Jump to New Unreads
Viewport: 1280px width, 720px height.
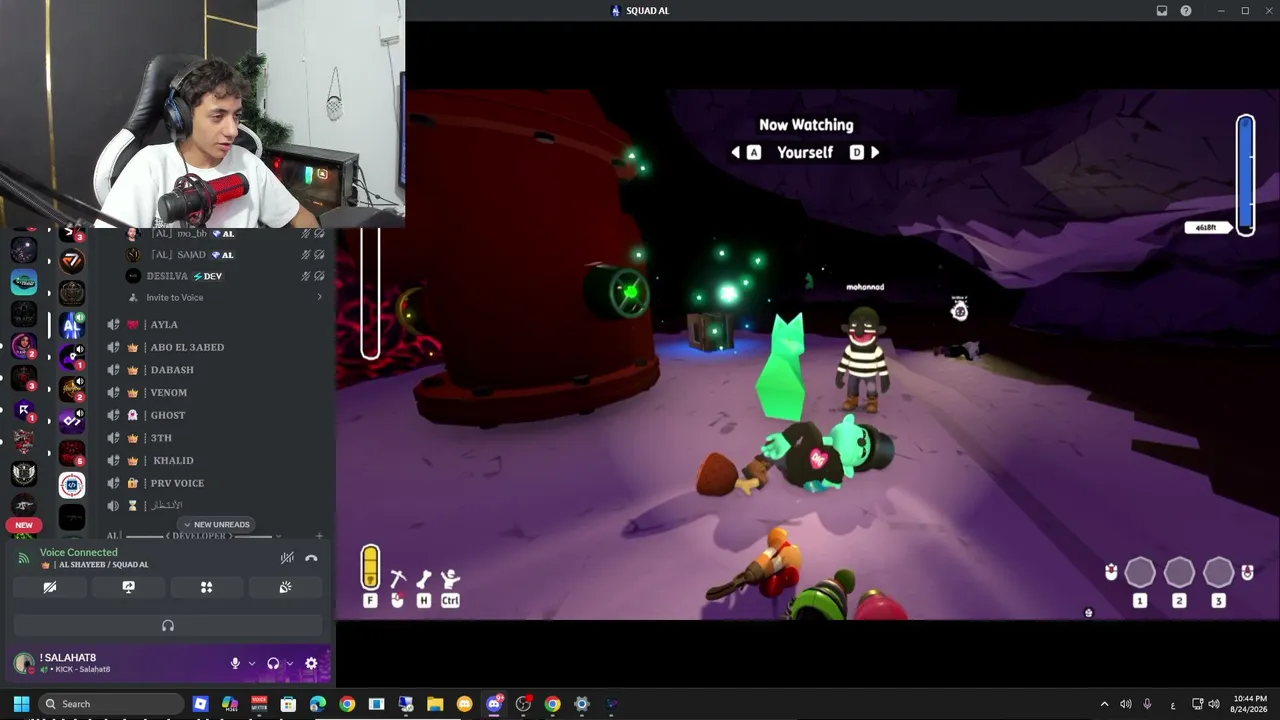pos(216,524)
